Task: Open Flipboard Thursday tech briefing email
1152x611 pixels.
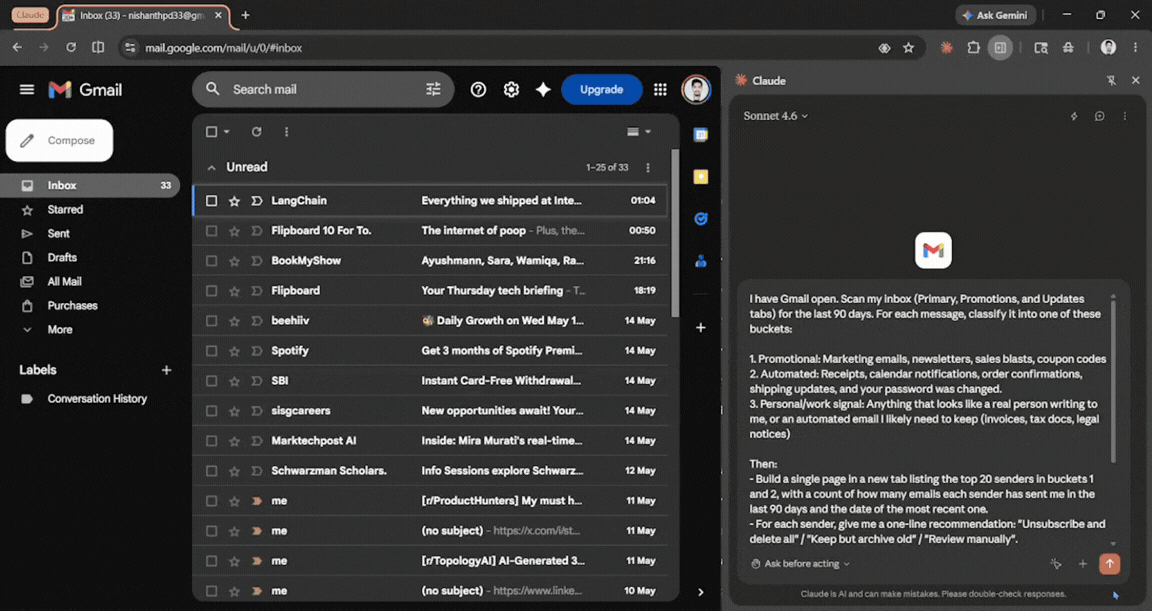Action: (431, 291)
